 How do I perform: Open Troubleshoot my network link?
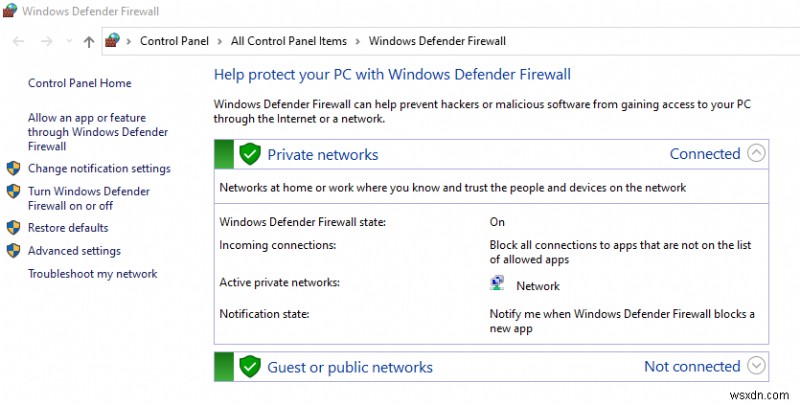point(92,274)
